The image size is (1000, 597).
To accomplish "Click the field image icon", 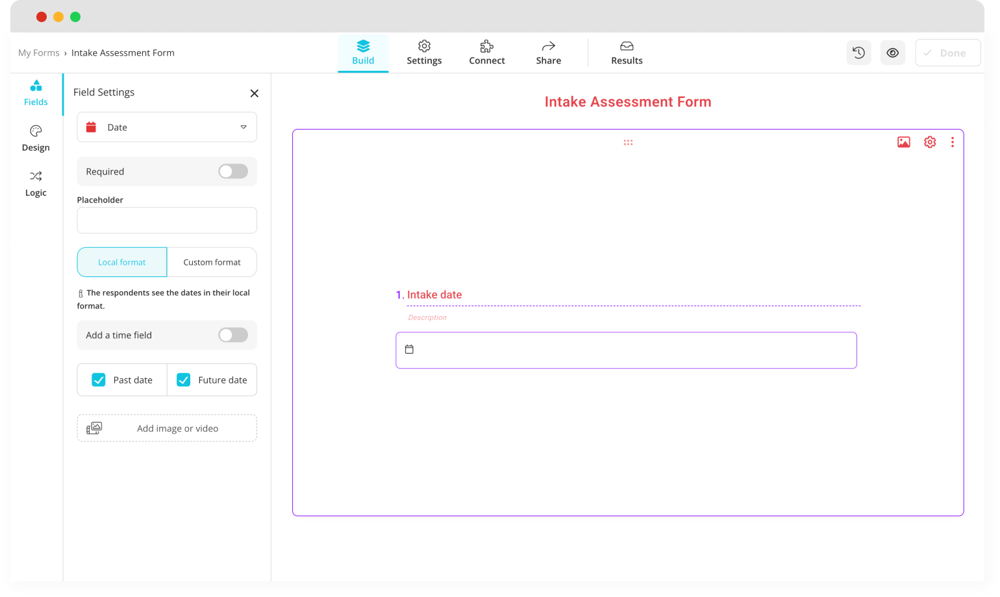I will pyautogui.click(x=903, y=142).
